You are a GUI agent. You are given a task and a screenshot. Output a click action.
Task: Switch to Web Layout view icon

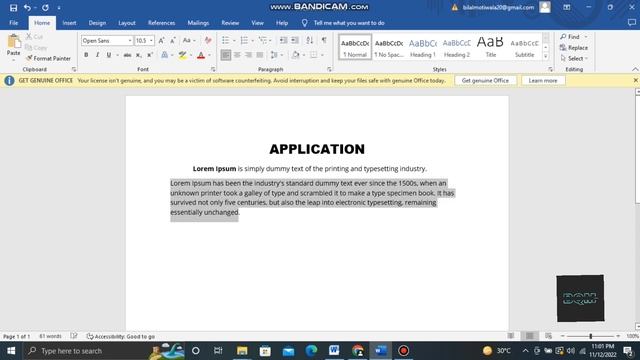tap(549, 336)
